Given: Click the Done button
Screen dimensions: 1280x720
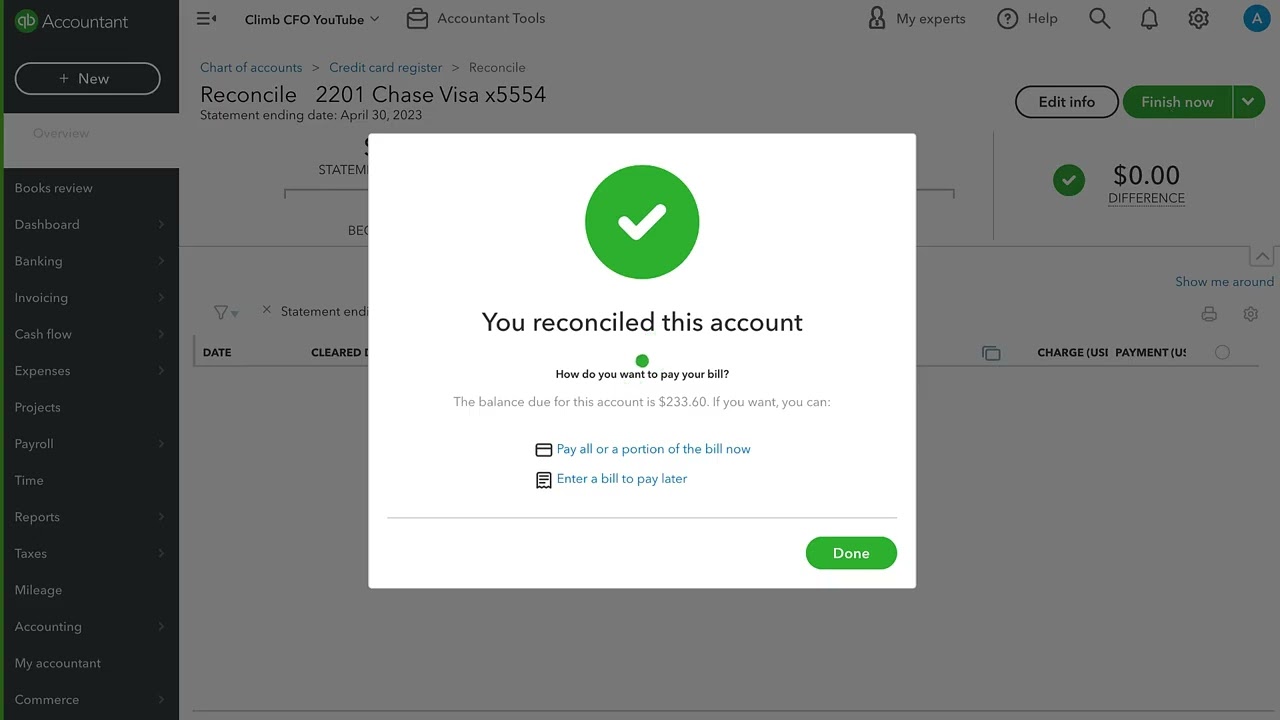Looking at the screenshot, I should coord(851,553).
